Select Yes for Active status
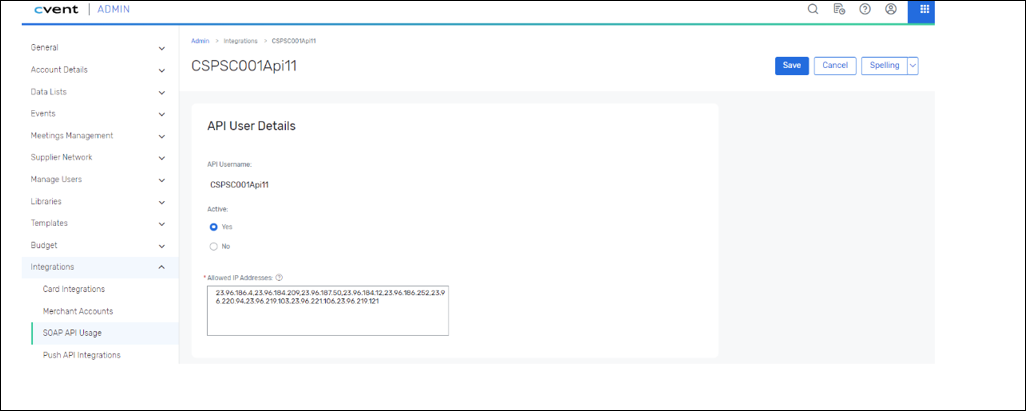 [214, 227]
